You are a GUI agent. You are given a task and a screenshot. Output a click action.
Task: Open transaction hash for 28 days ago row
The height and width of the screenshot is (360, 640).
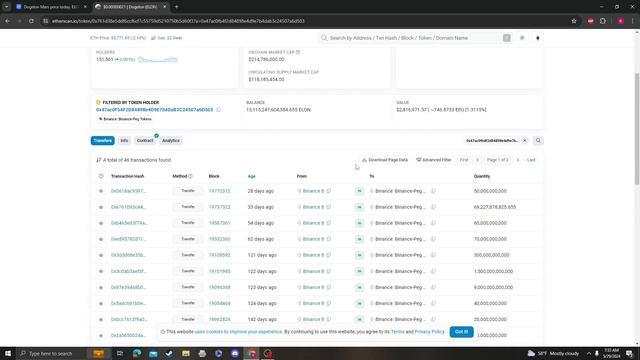128,191
